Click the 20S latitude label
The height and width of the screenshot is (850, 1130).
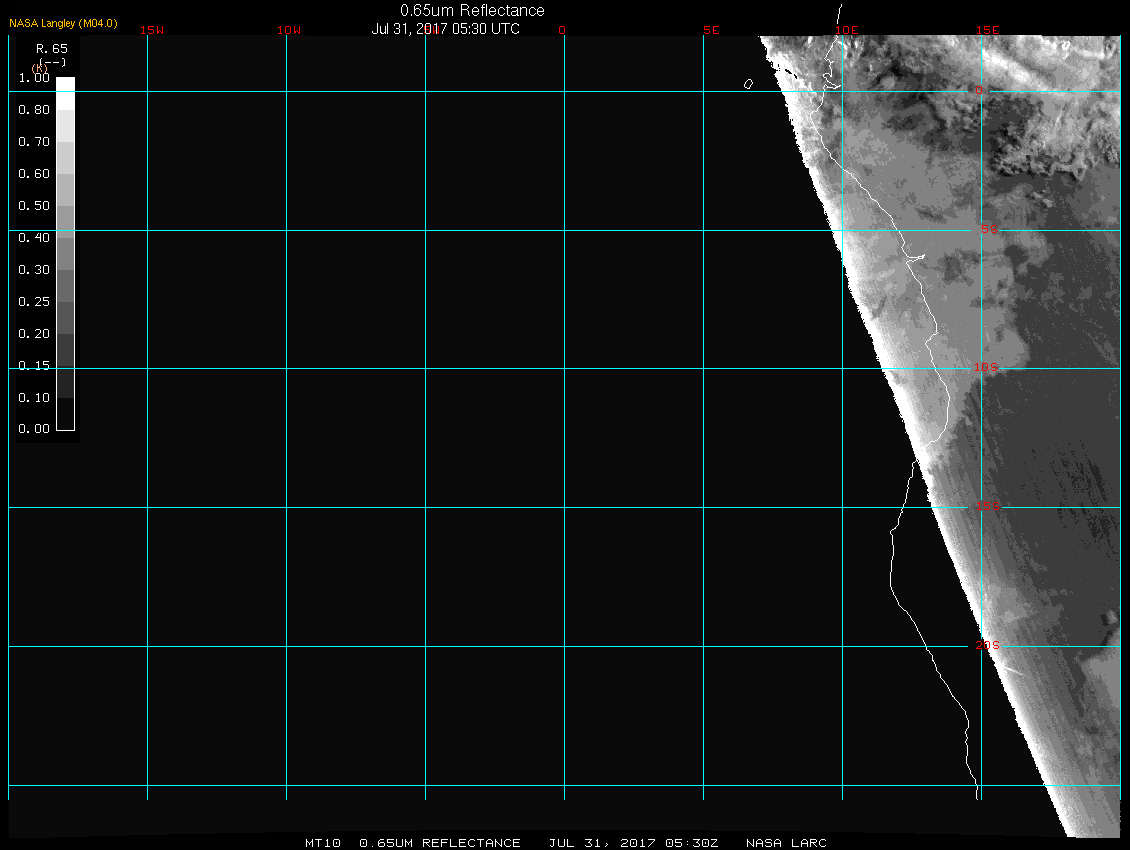[988, 645]
